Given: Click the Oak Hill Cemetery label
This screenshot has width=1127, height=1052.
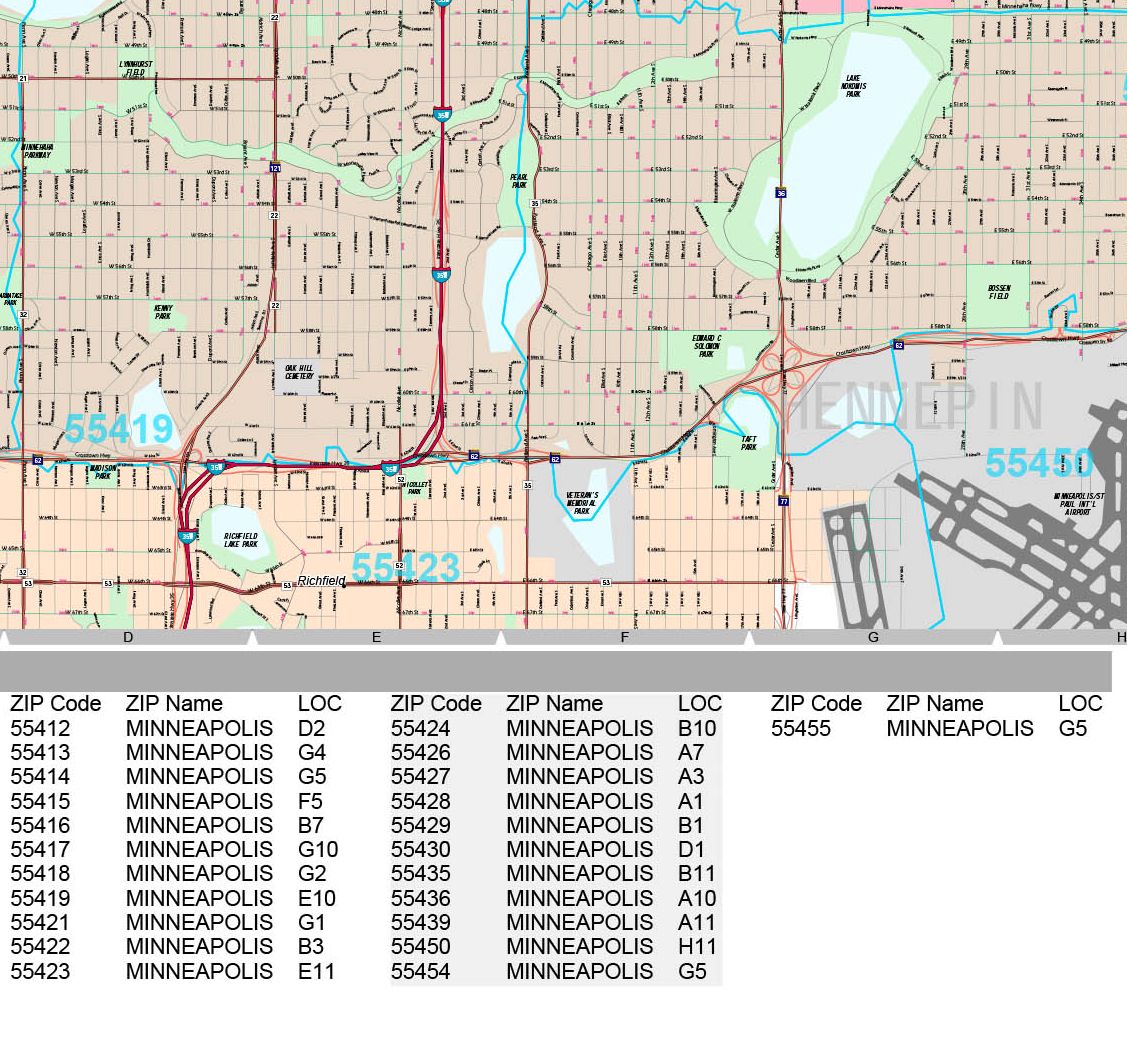Looking at the screenshot, I should (300, 372).
